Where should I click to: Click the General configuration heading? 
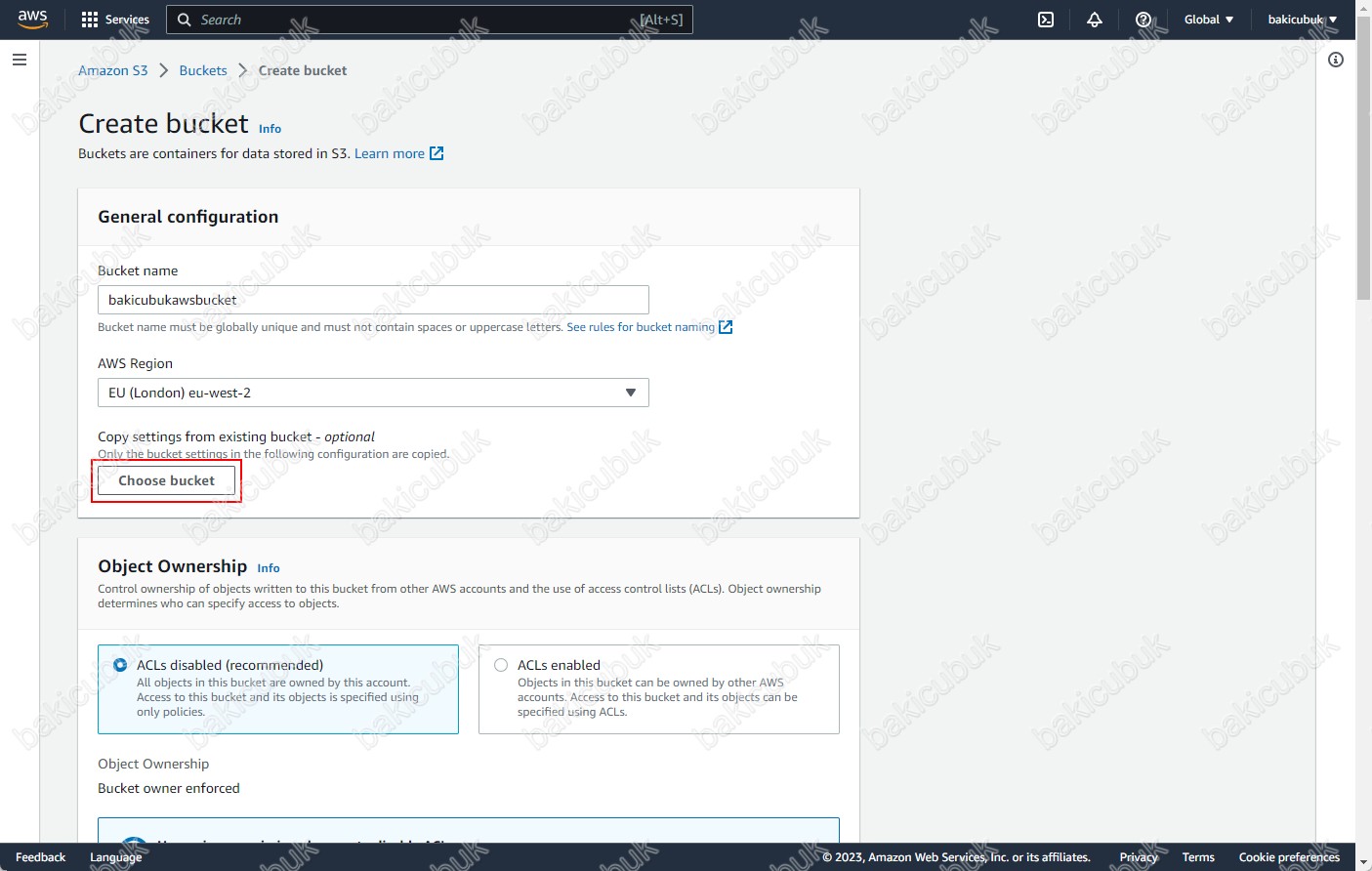[x=188, y=217]
